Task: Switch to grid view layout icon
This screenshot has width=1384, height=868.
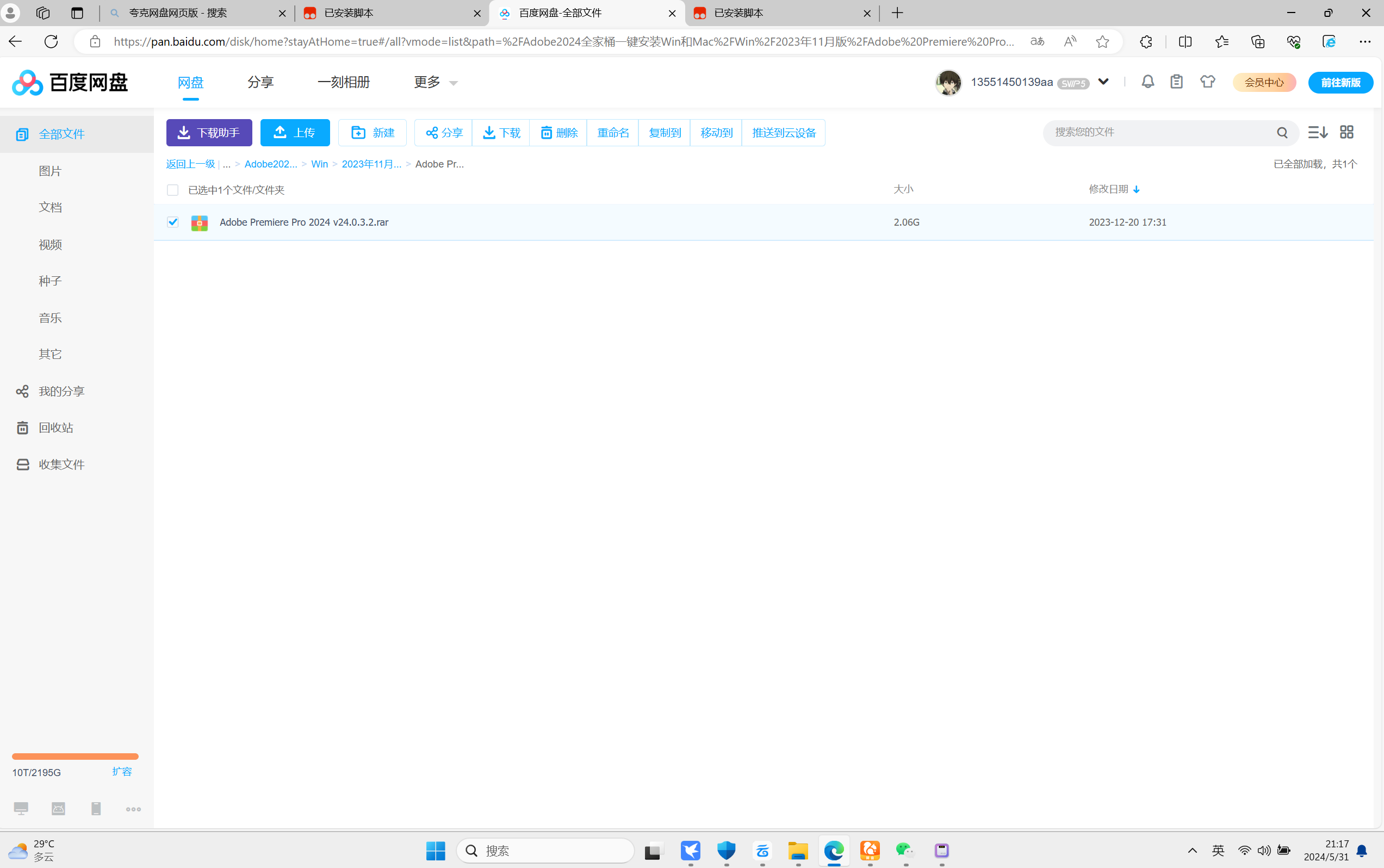Action: [x=1346, y=133]
